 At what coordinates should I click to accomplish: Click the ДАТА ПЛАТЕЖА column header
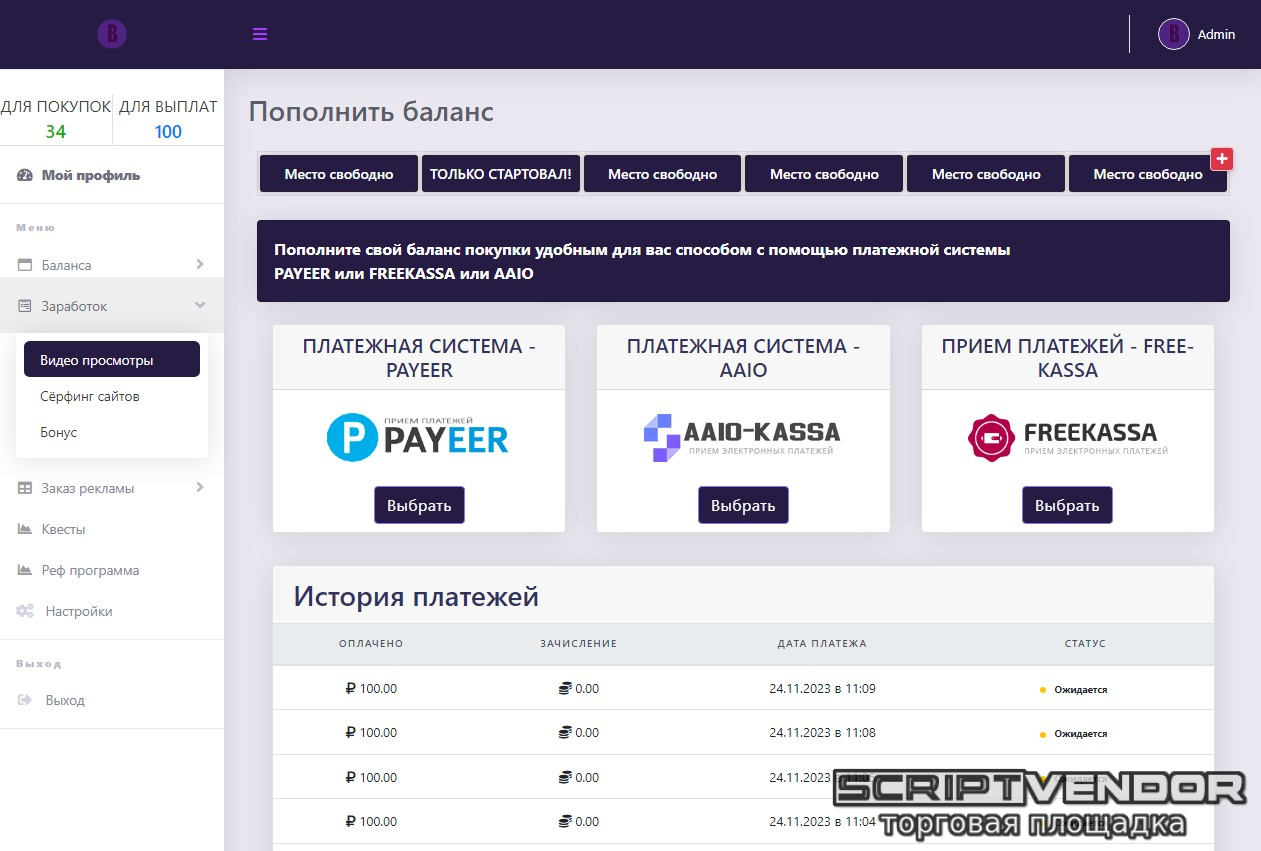tap(822, 643)
